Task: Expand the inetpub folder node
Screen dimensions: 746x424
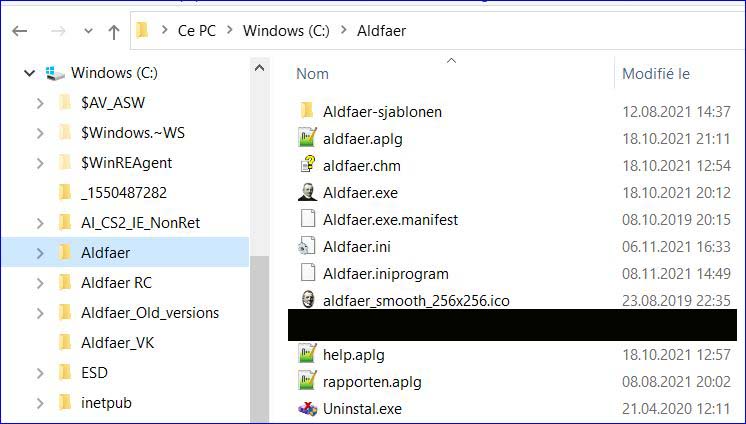Action: [39, 403]
